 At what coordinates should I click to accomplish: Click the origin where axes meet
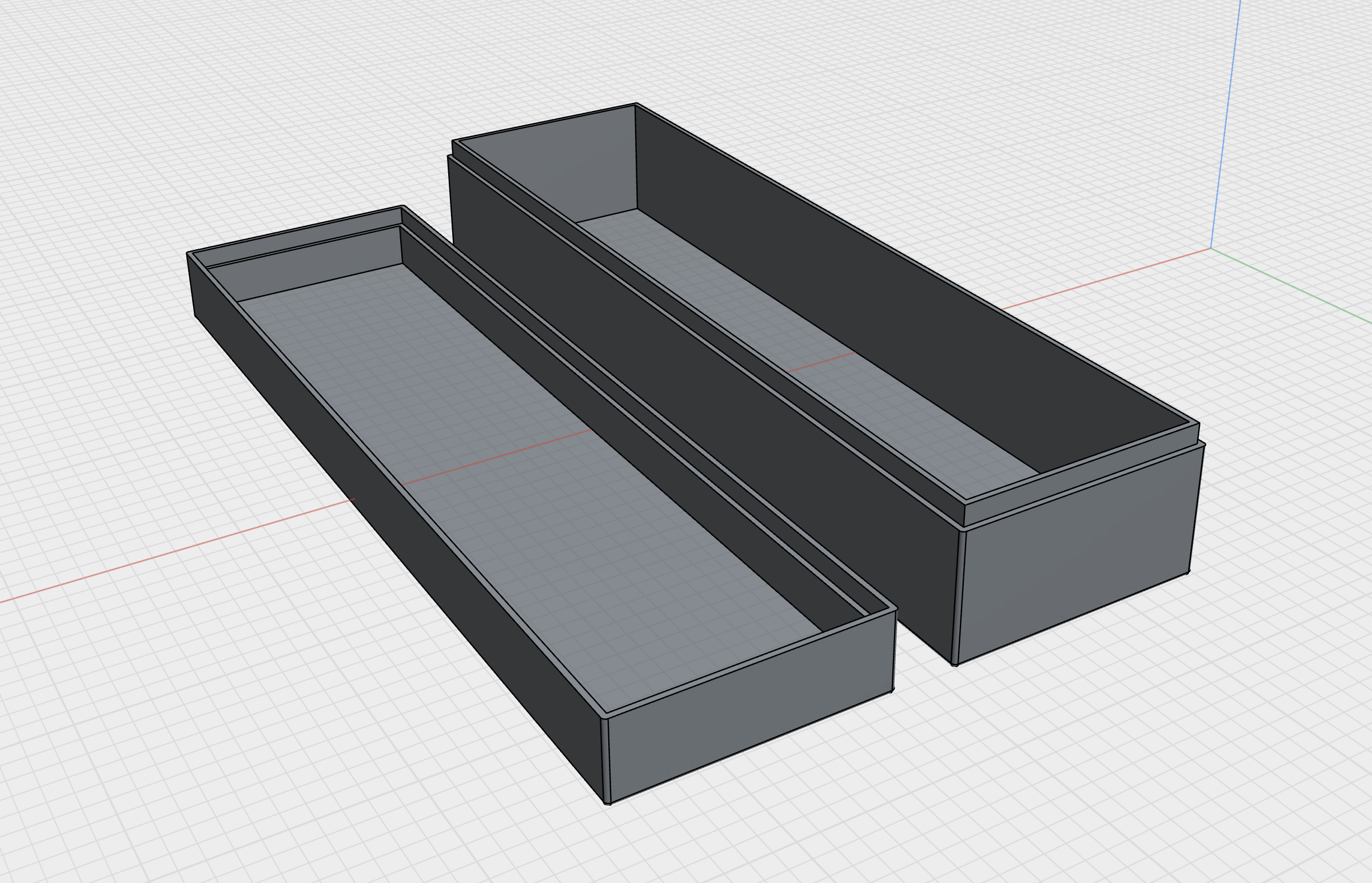click(x=1211, y=248)
